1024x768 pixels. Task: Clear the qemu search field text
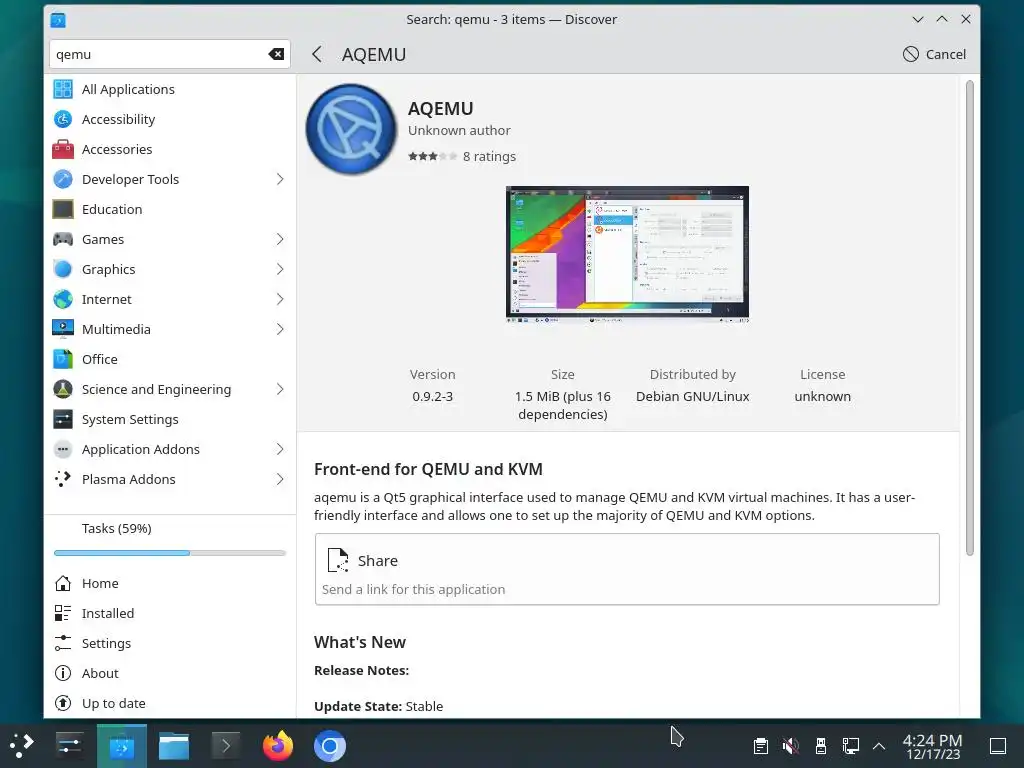(276, 54)
